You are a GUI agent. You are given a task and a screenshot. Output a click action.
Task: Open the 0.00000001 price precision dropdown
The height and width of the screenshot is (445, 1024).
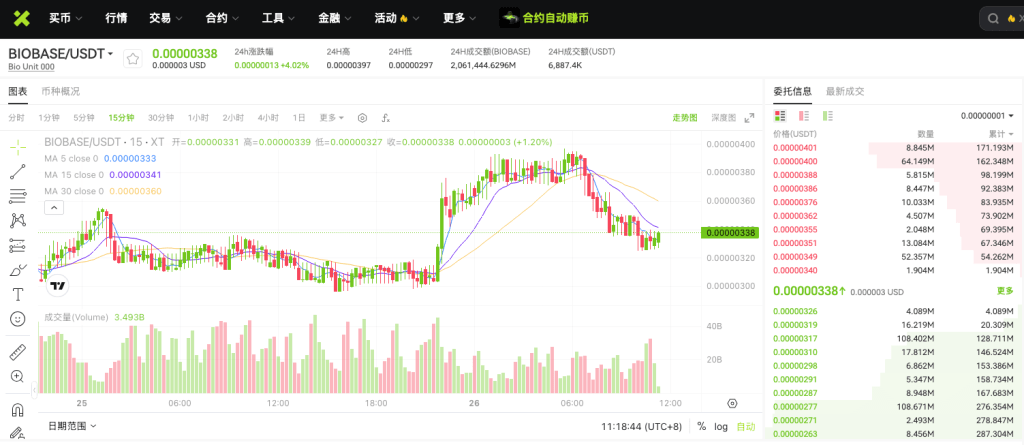(x=987, y=116)
